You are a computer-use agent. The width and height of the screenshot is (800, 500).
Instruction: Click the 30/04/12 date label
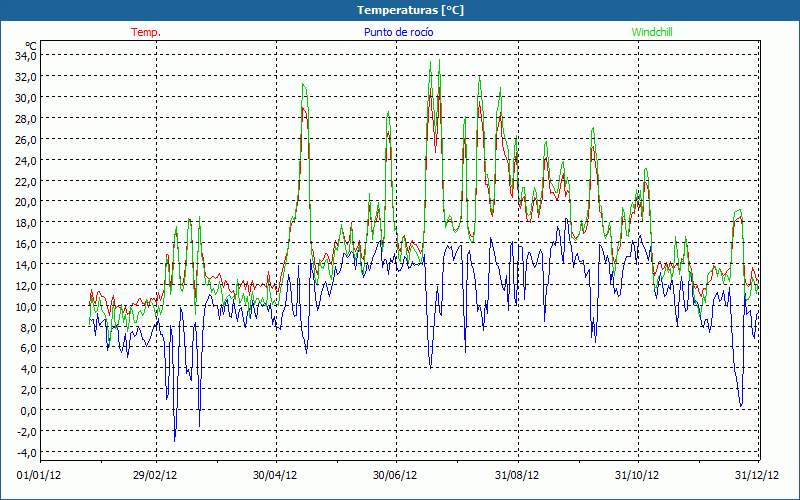coord(275,475)
